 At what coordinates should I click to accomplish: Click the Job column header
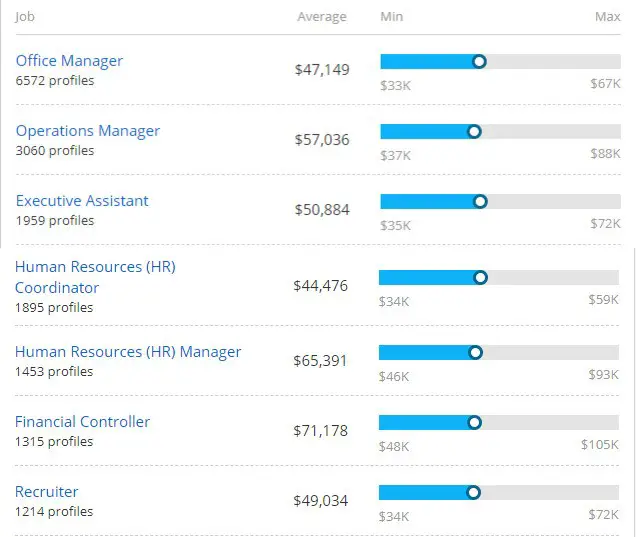(x=26, y=17)
